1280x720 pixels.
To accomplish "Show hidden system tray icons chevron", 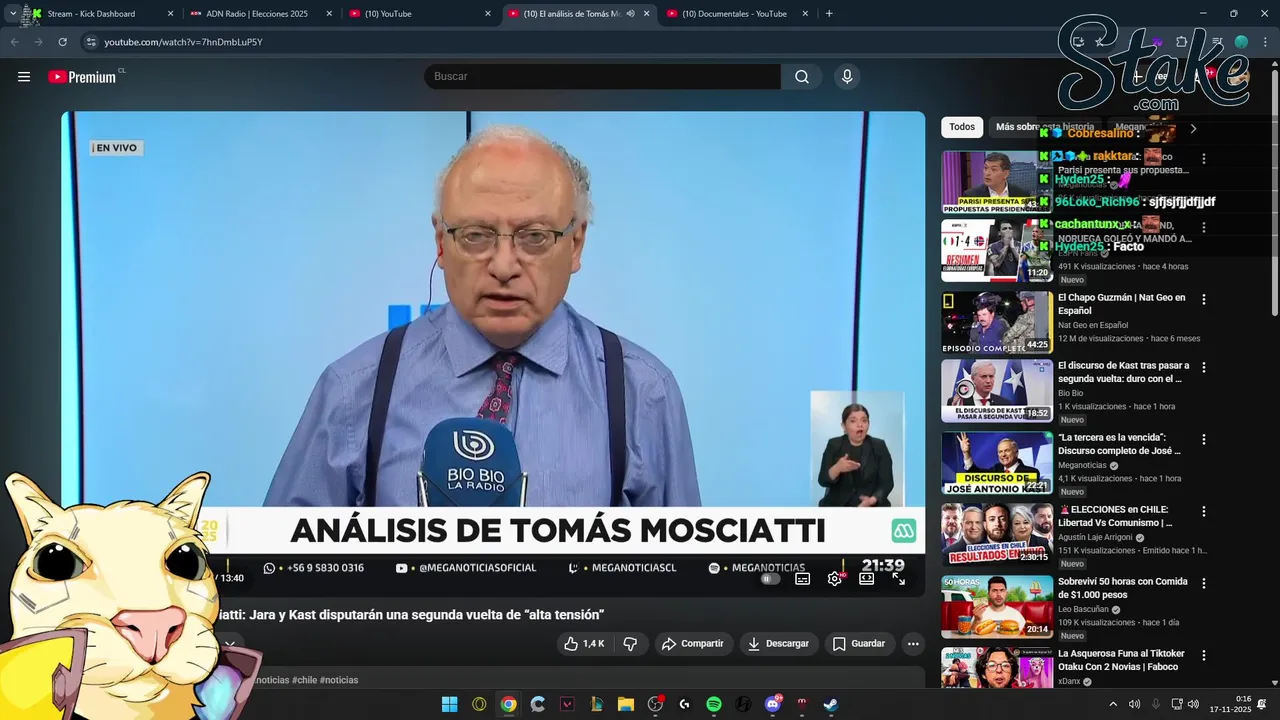I will 1113,704.
